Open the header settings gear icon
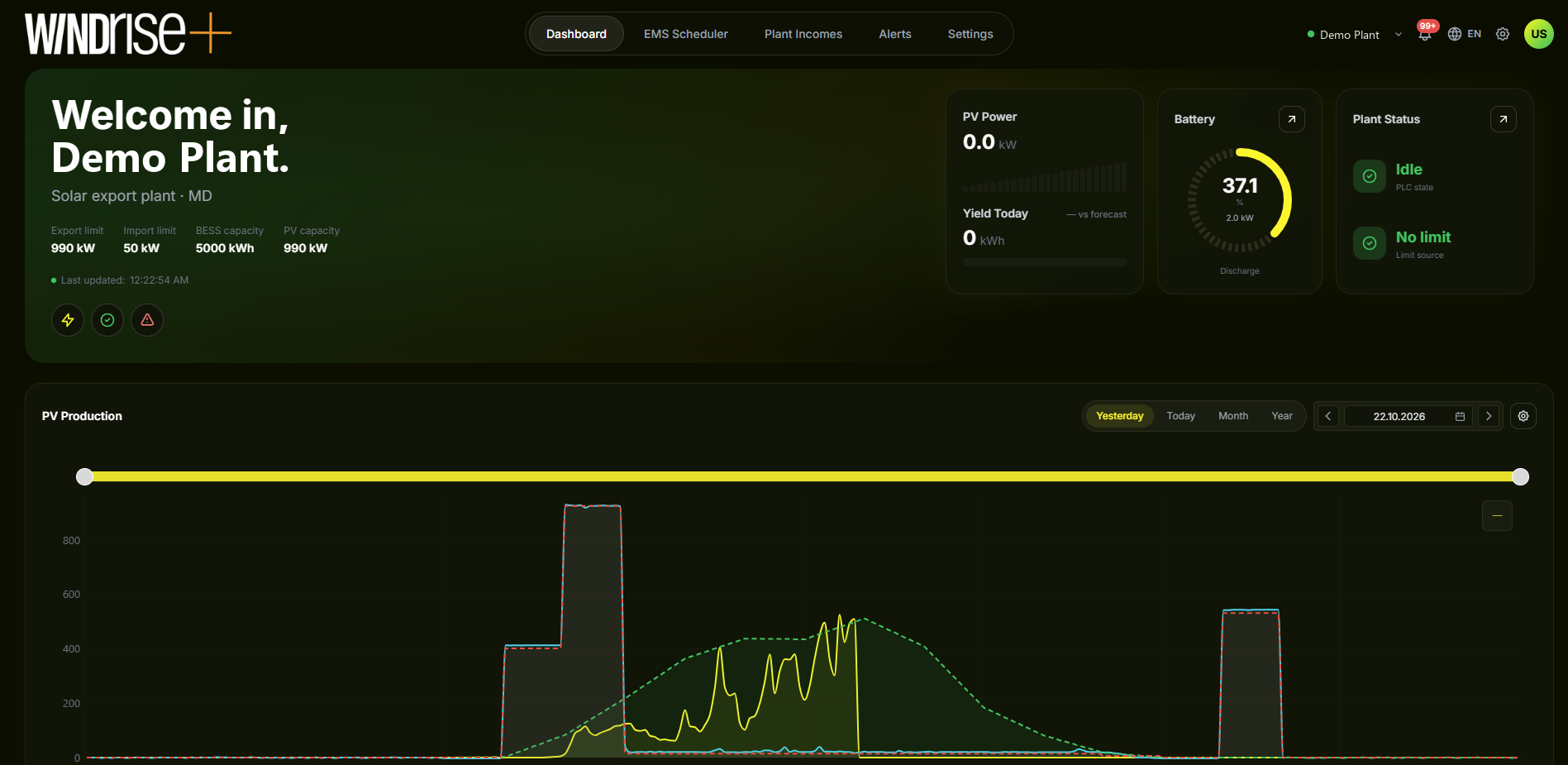 pyautogui.click(x=1503, y=34)
